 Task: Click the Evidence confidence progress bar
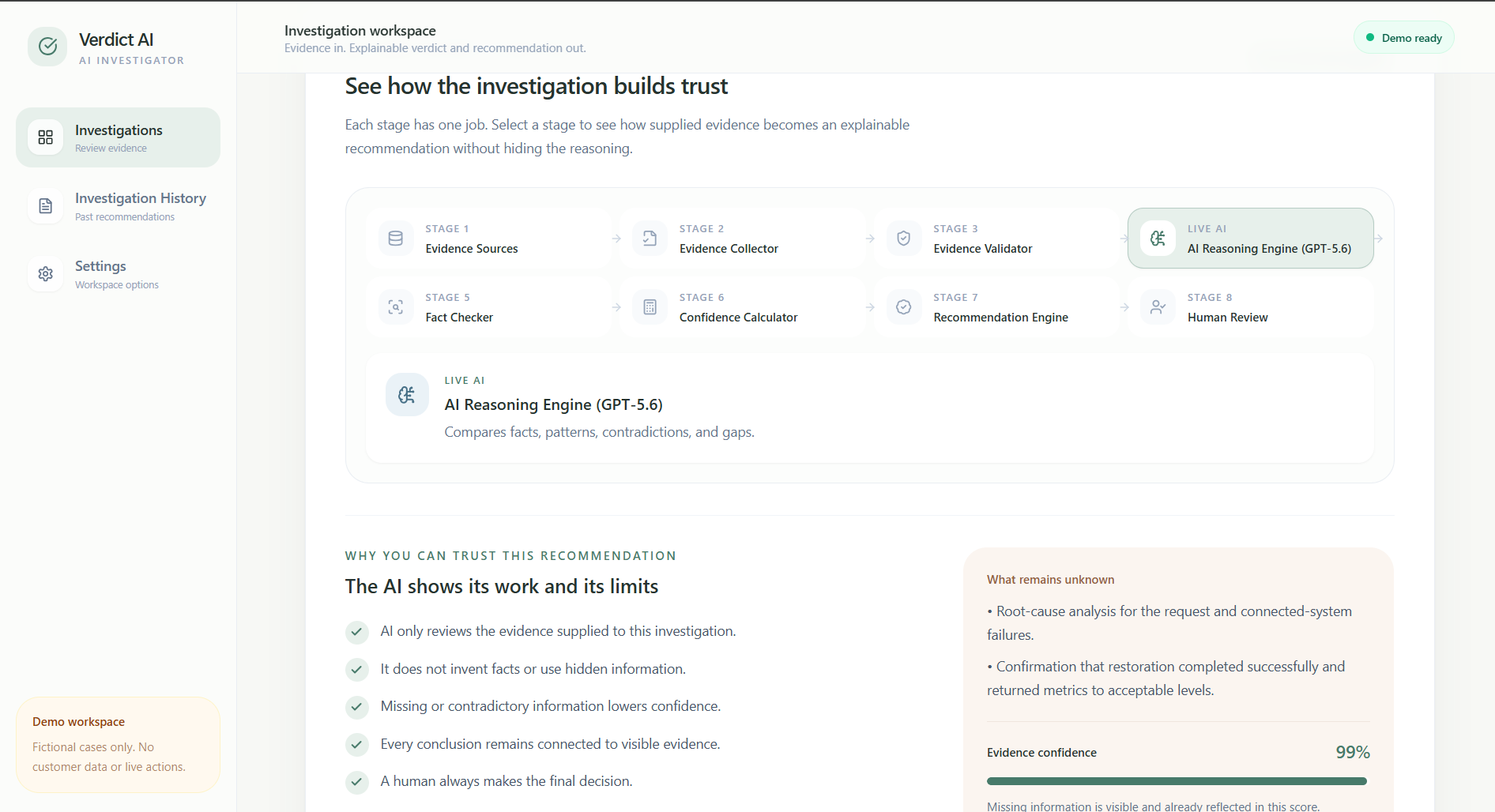click(x=1177, y=781)
